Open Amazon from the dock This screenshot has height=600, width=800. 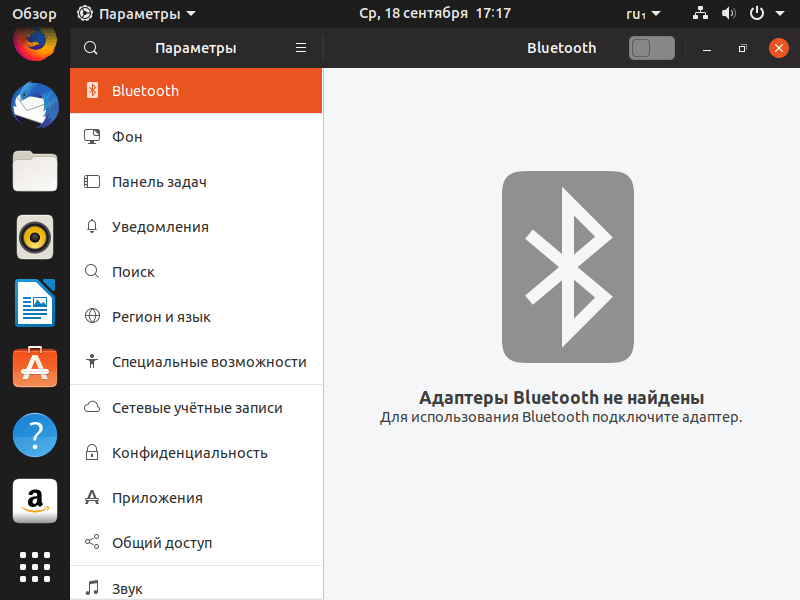click(35, 501)
